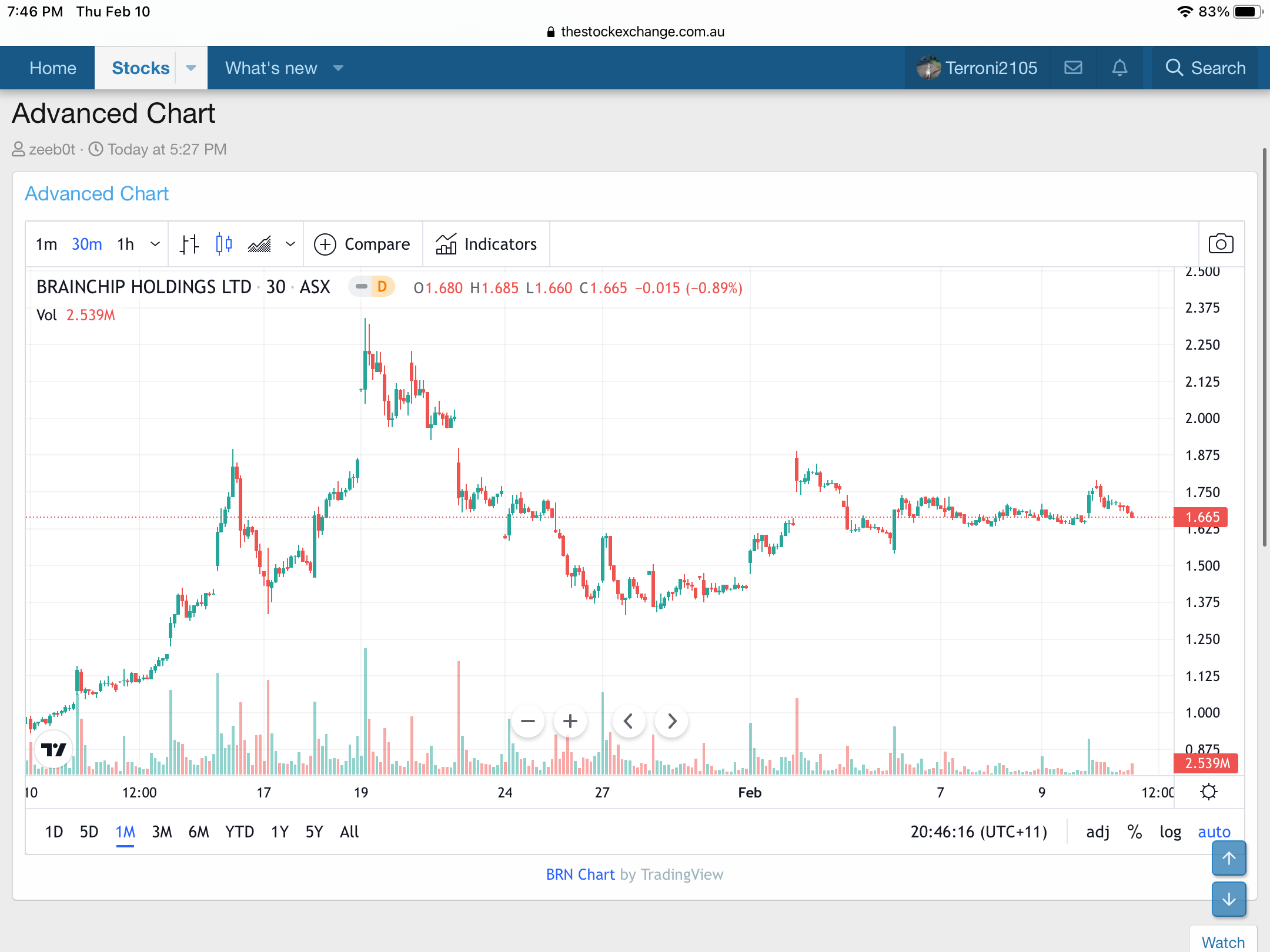Viewport: 1270px width, 952px height.
Task: Select 5Y time range
Action: (315, 832)
